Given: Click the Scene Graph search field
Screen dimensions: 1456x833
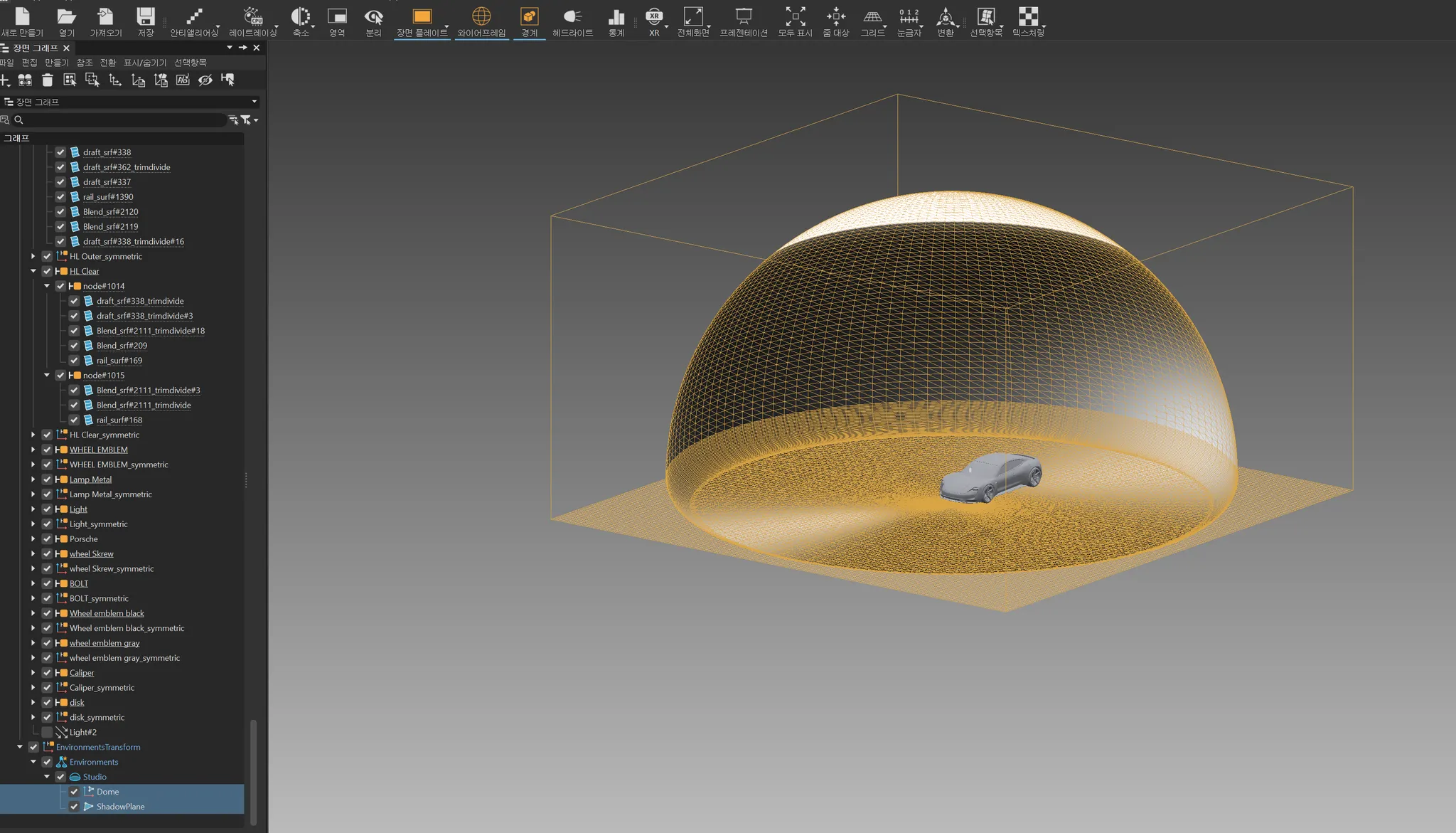Looking at the screenshot, I should (x=124, y=120).
